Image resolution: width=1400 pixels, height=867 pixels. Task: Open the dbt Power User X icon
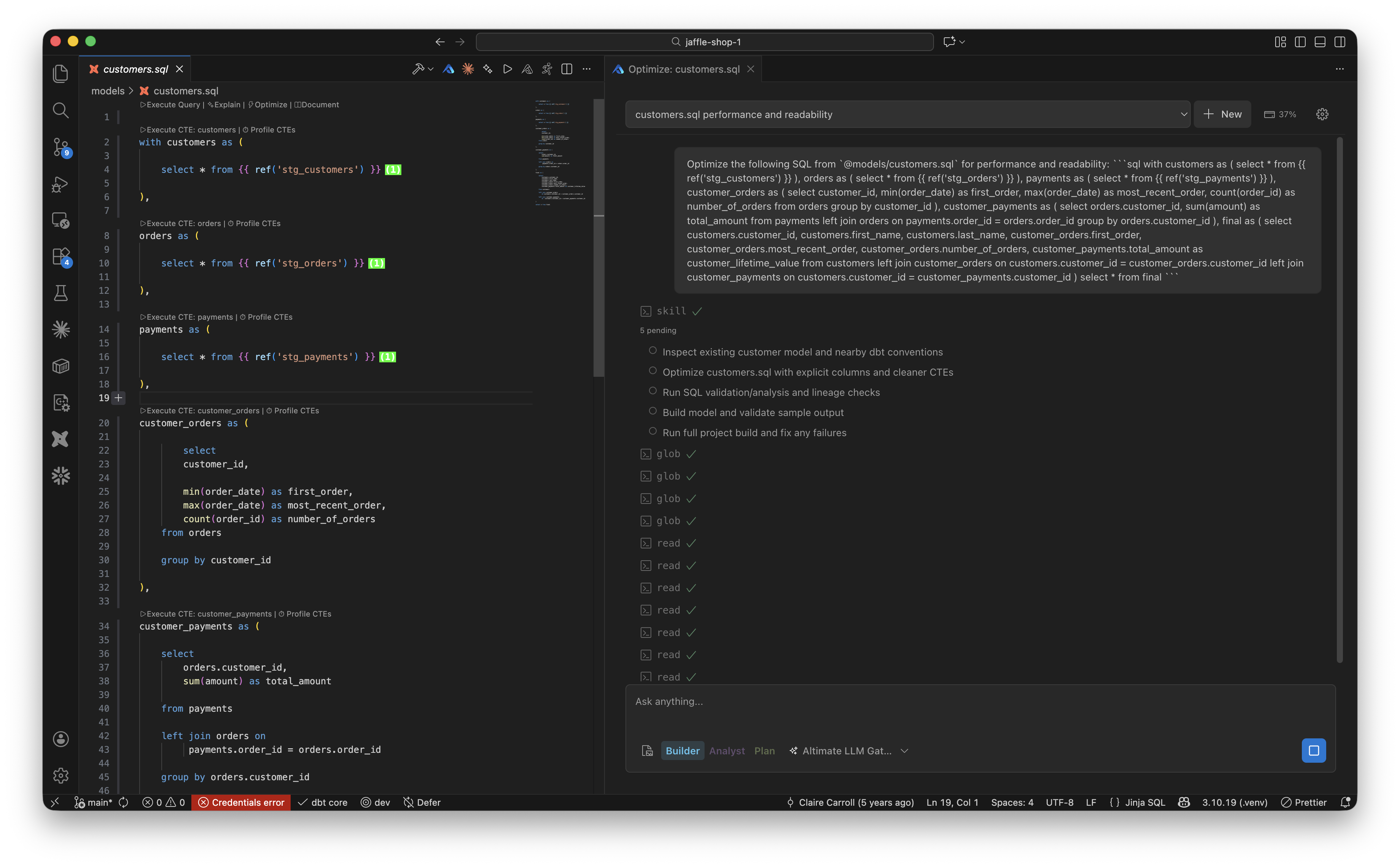[61, 439]
